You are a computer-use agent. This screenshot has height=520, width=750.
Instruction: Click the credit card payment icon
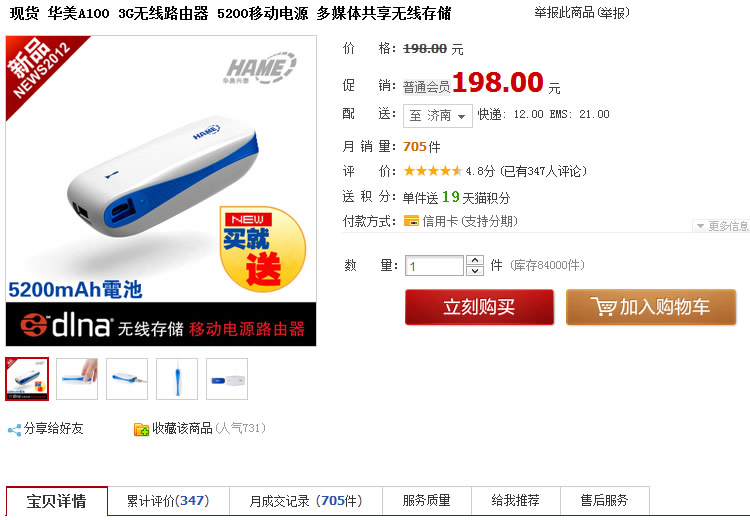pyautogui.click(x=411, y=221)
